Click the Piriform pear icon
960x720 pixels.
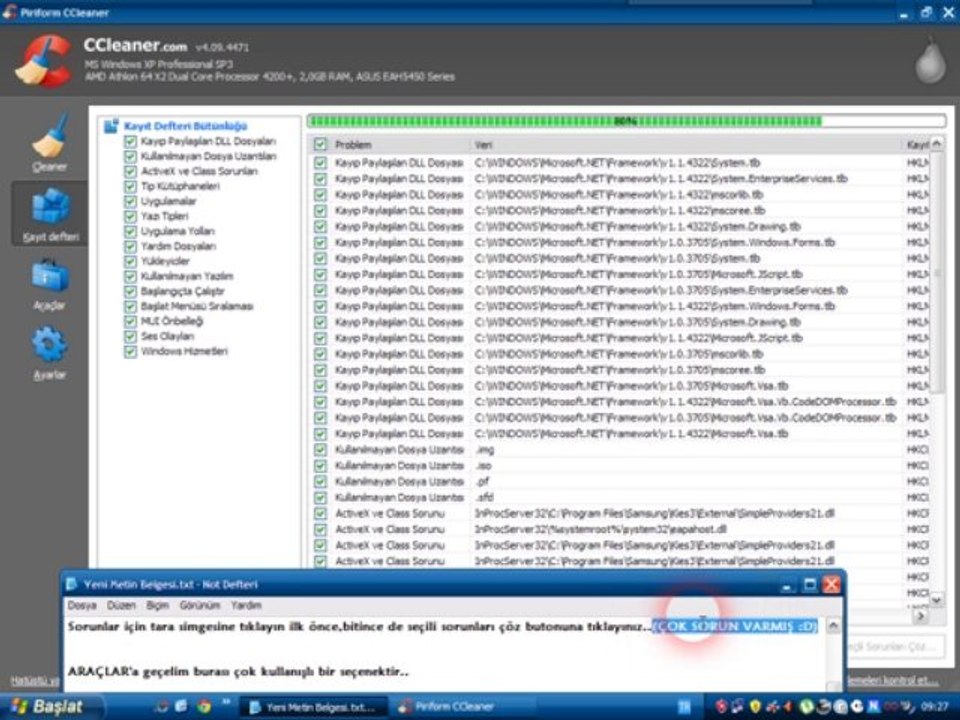(930, 61)
